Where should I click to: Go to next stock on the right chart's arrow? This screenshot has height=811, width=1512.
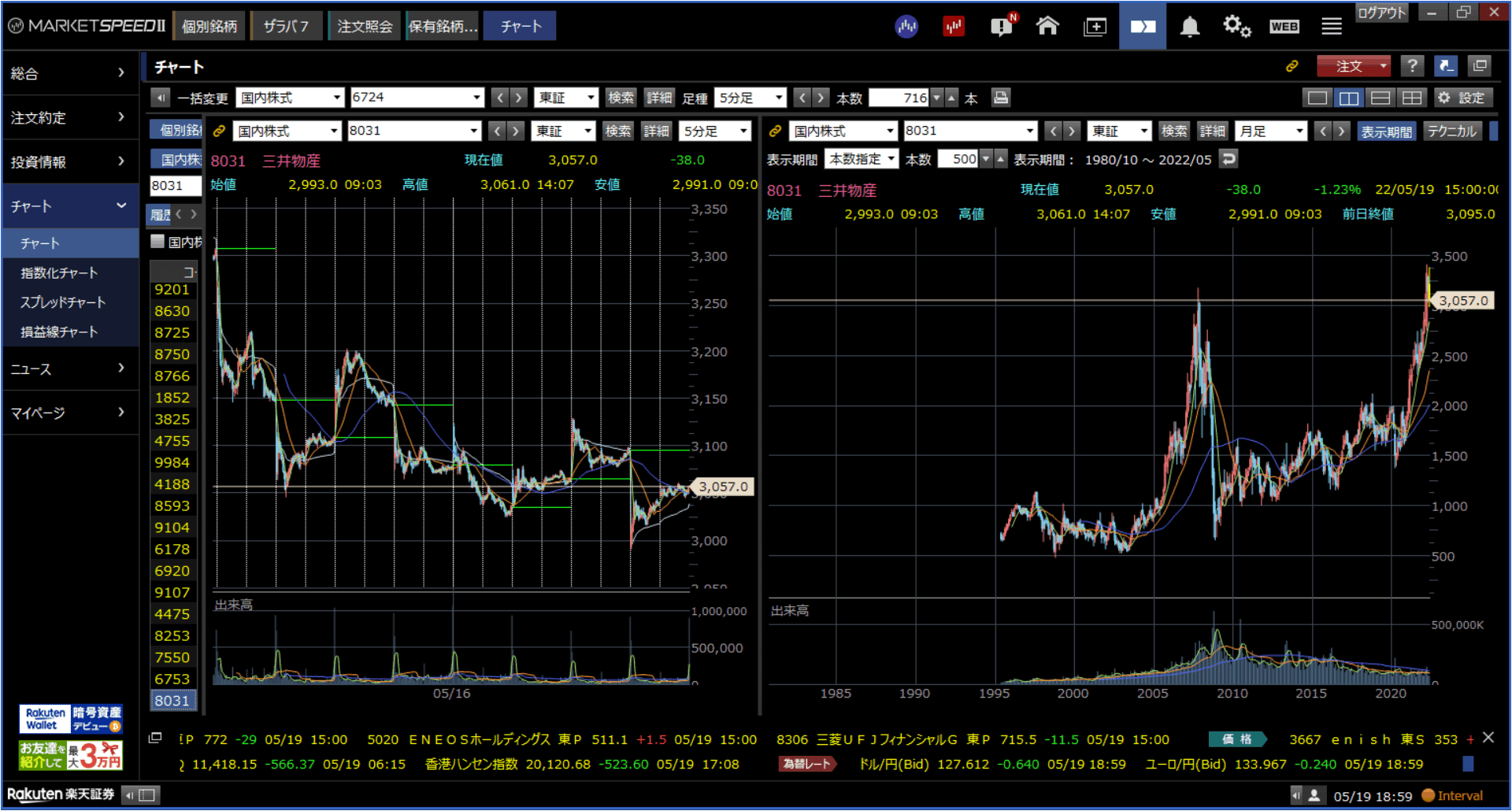pos(1072,131)
